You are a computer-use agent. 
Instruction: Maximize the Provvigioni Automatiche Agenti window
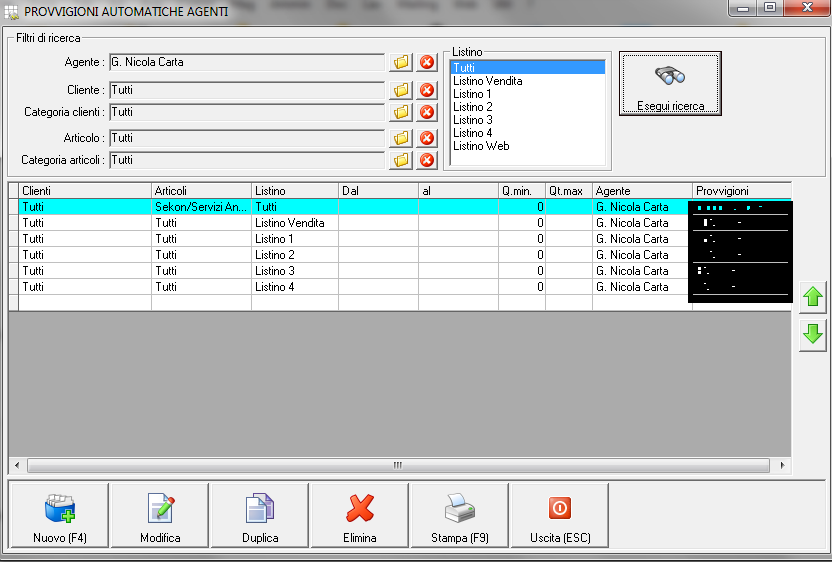(770, 8)
